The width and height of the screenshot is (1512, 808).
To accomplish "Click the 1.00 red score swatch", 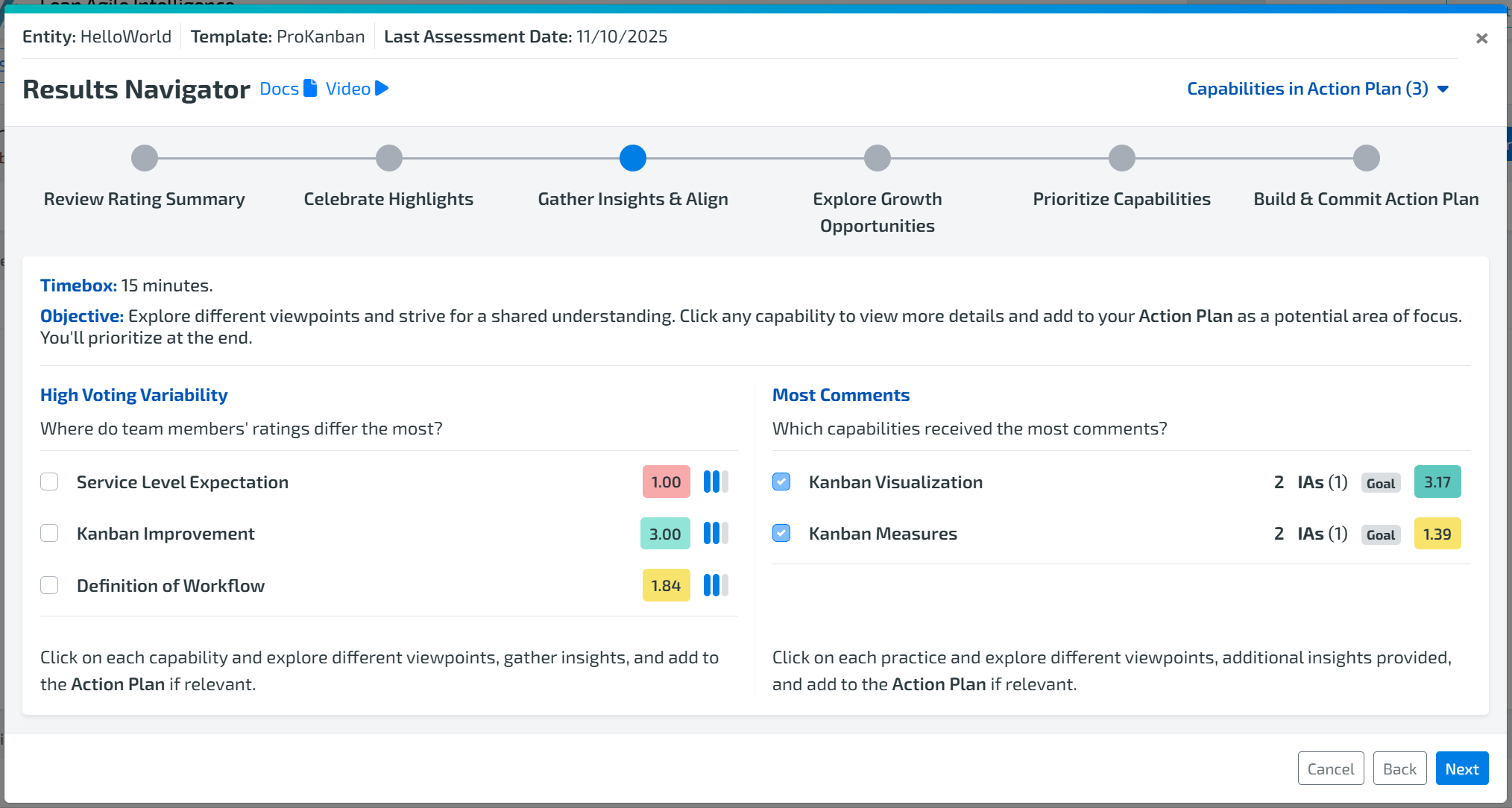I will 666,482.
